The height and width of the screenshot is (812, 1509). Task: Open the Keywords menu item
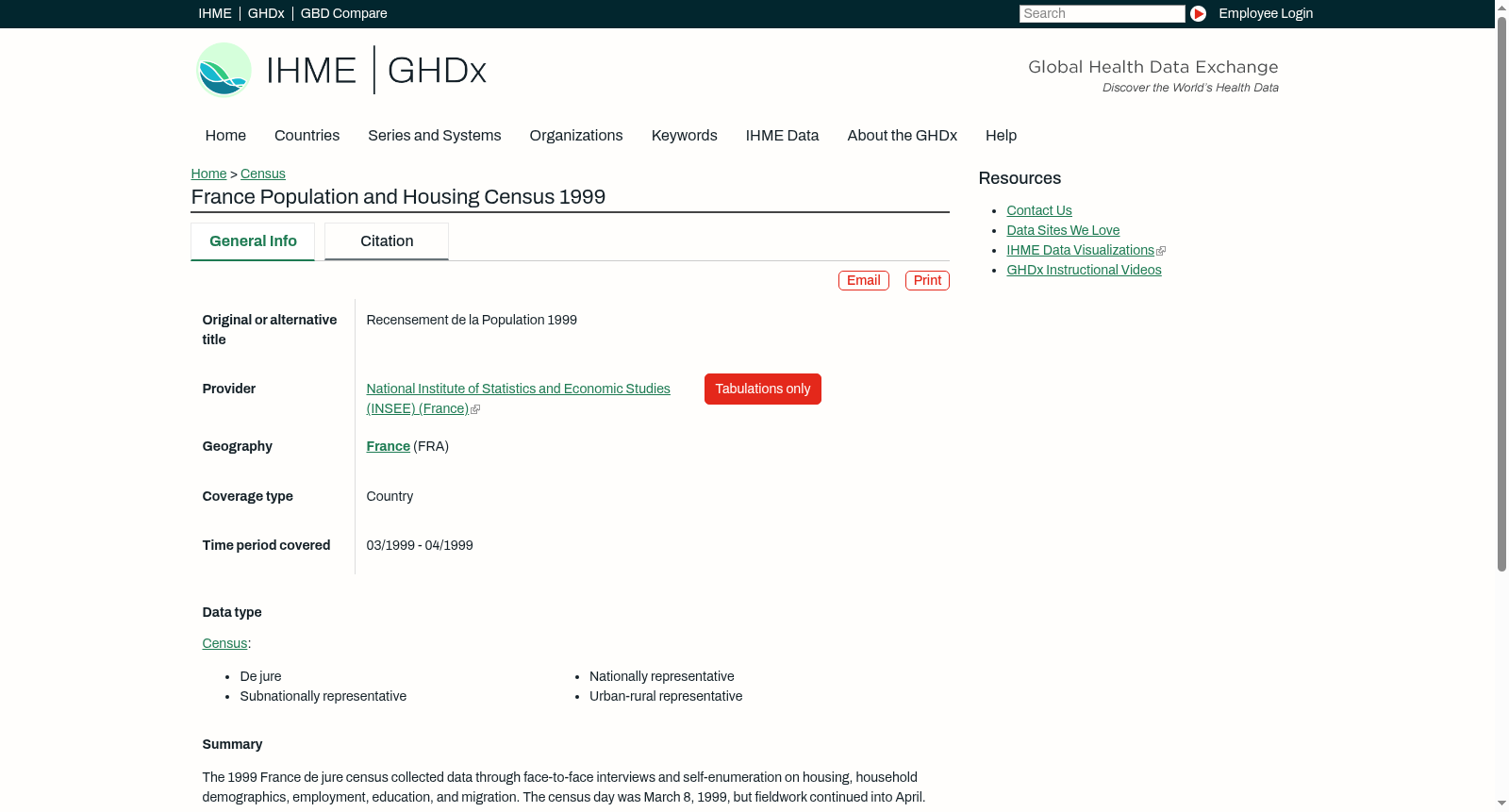tap(685, 136)
